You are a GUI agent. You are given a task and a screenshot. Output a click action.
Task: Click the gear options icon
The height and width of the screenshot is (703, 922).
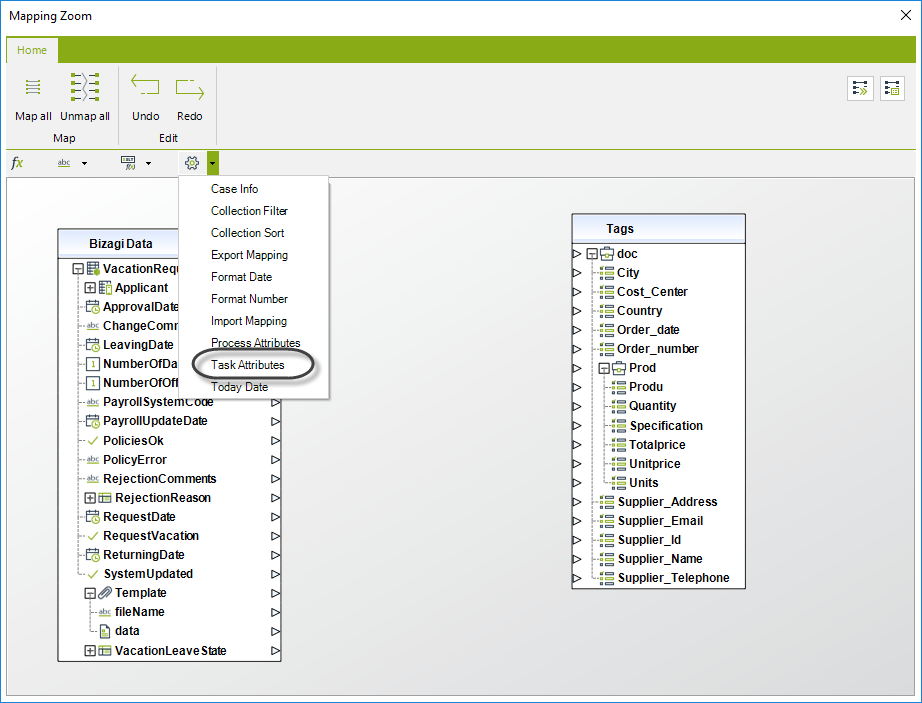click(192, 163)
